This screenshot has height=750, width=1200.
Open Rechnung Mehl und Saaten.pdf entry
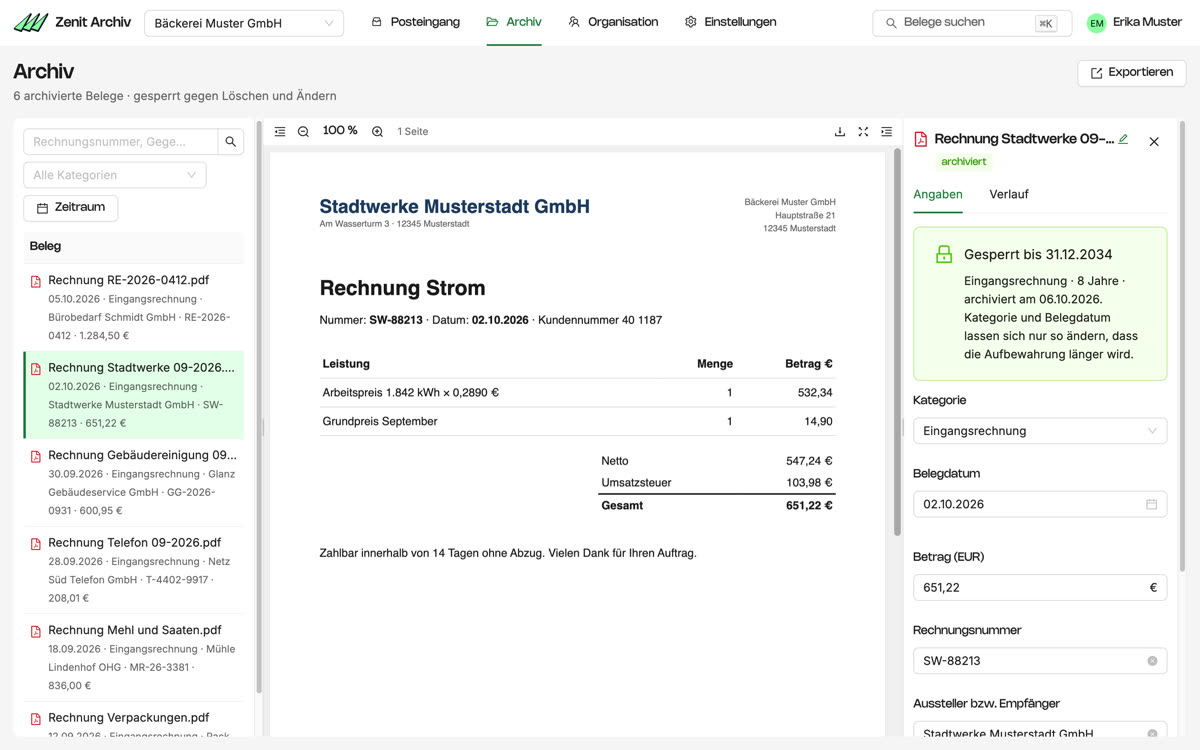pyautogui.click(x=133, y=658)
